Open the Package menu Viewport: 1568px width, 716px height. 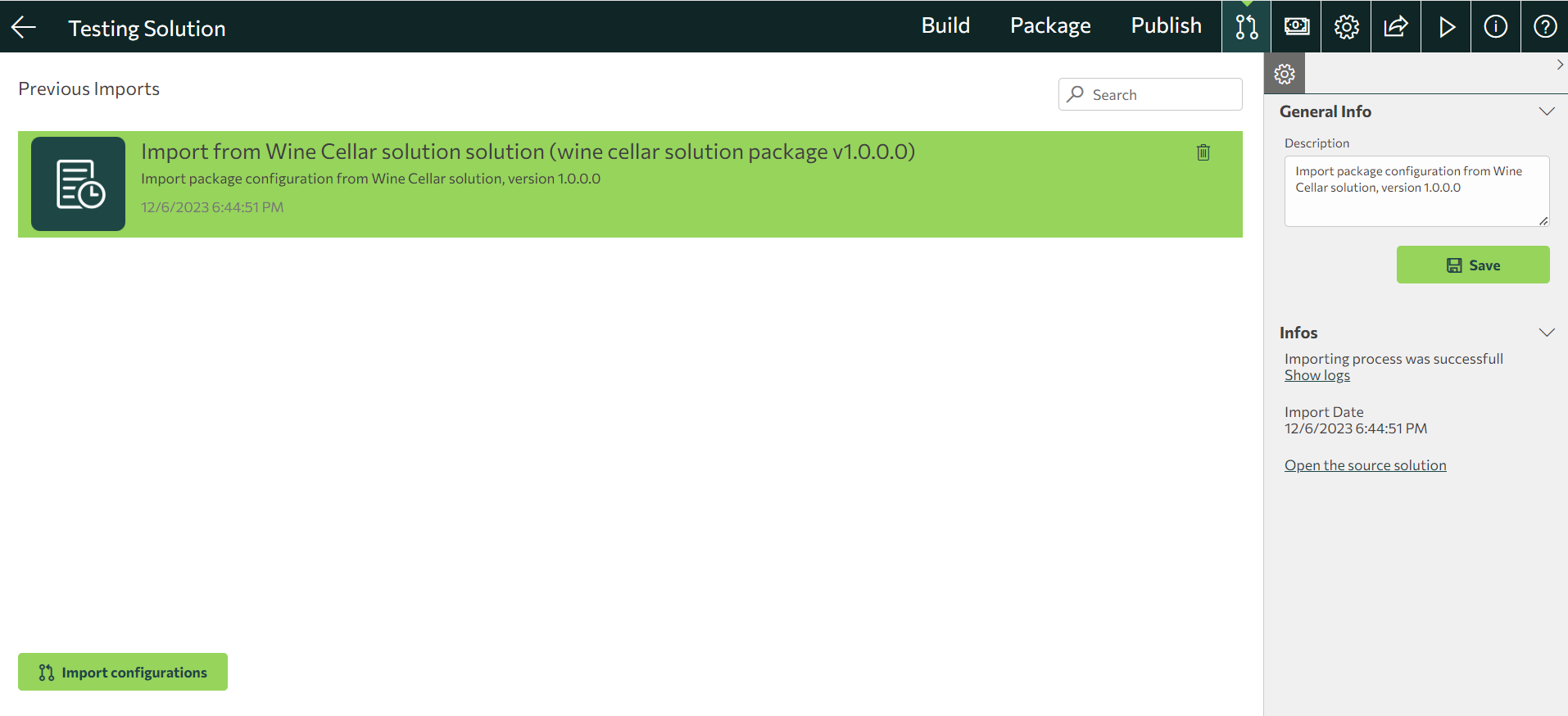point(1049,26)
